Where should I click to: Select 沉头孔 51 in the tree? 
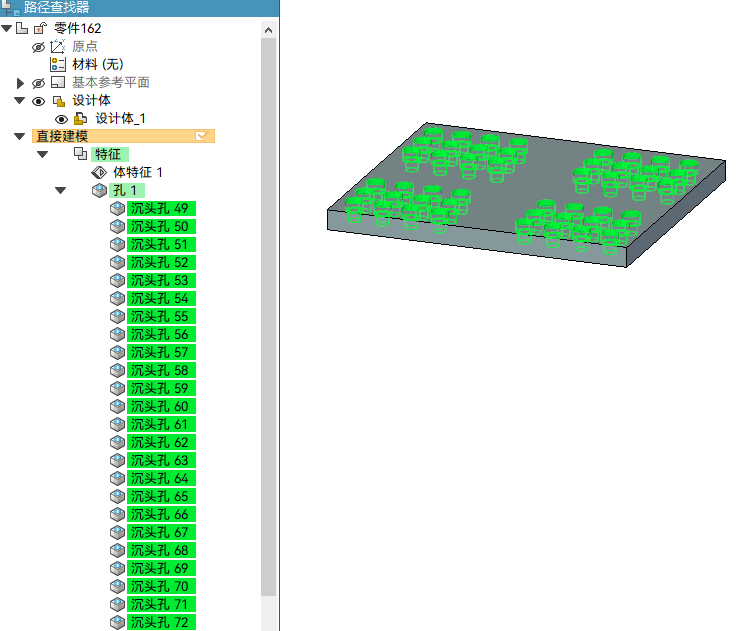(161, 245)
